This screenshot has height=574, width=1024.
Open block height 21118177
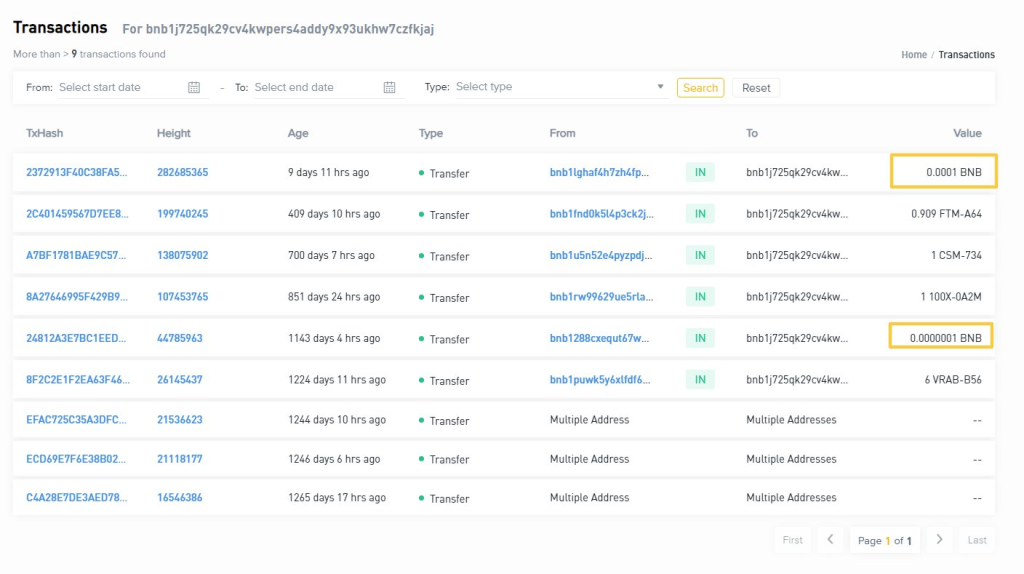[x=180, y=459]
